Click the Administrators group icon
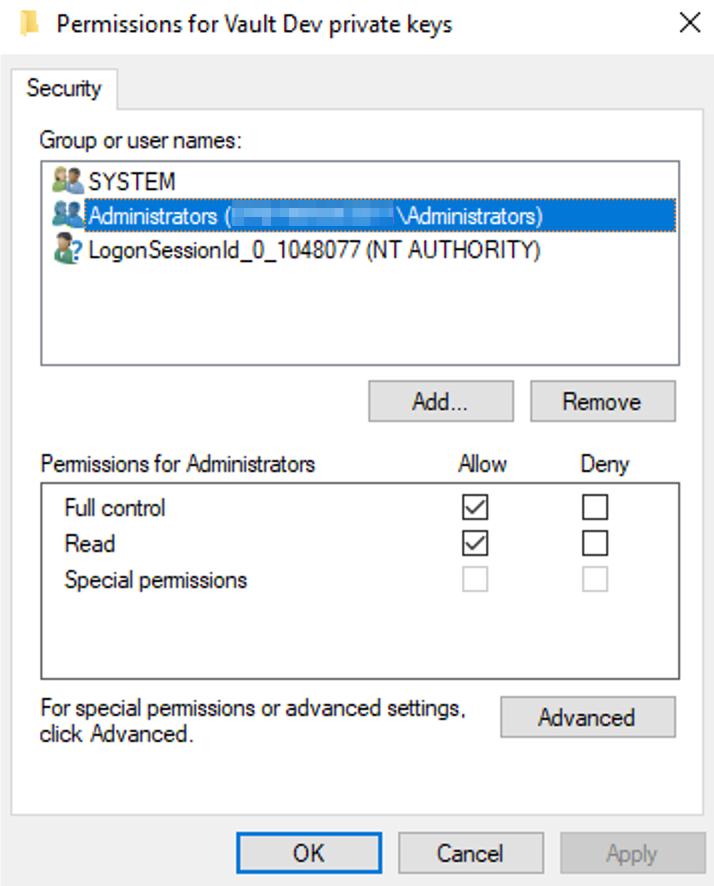The width and height of the screenshot is (714, 886). pyautogui.click(x=67, y=215)
